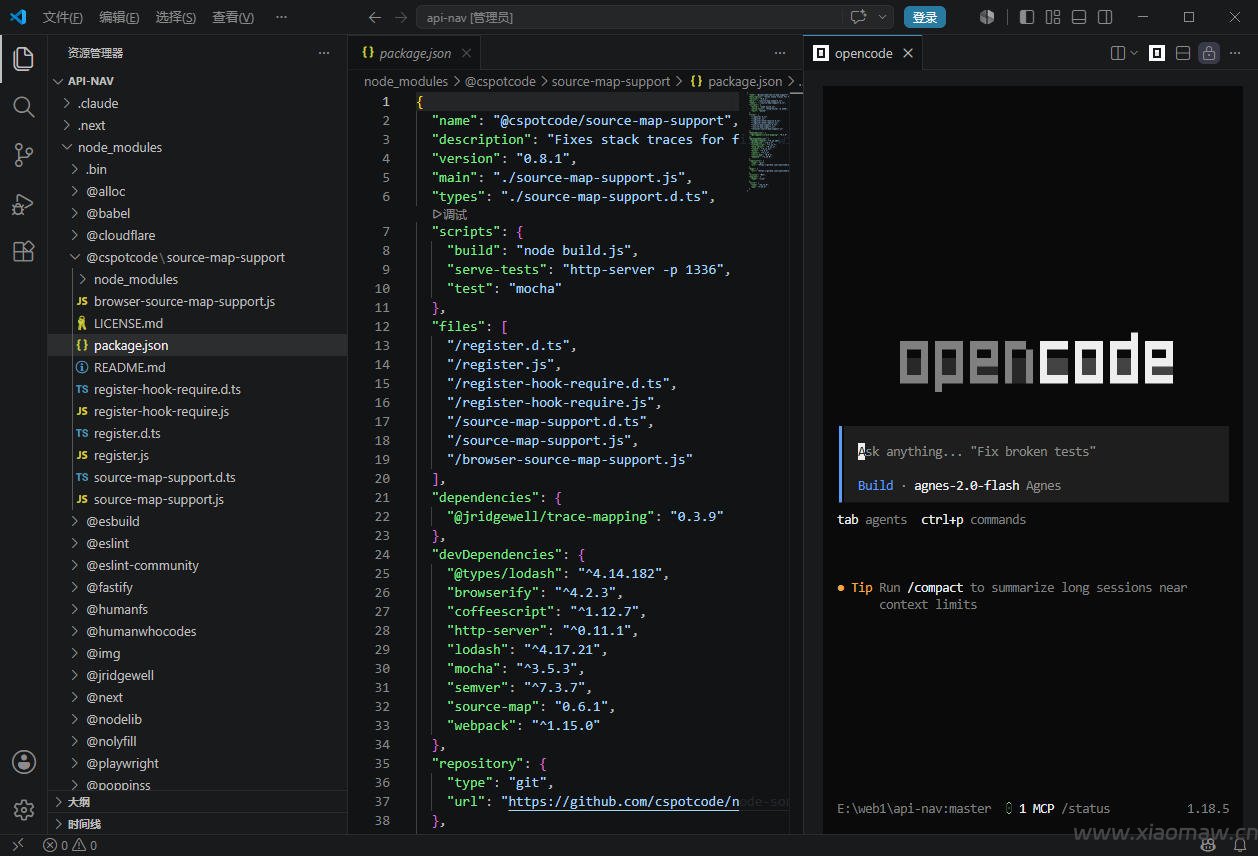Click the opencode icon in editor actions
This screenshot has height=856, width=1258.
point(1157,53)
